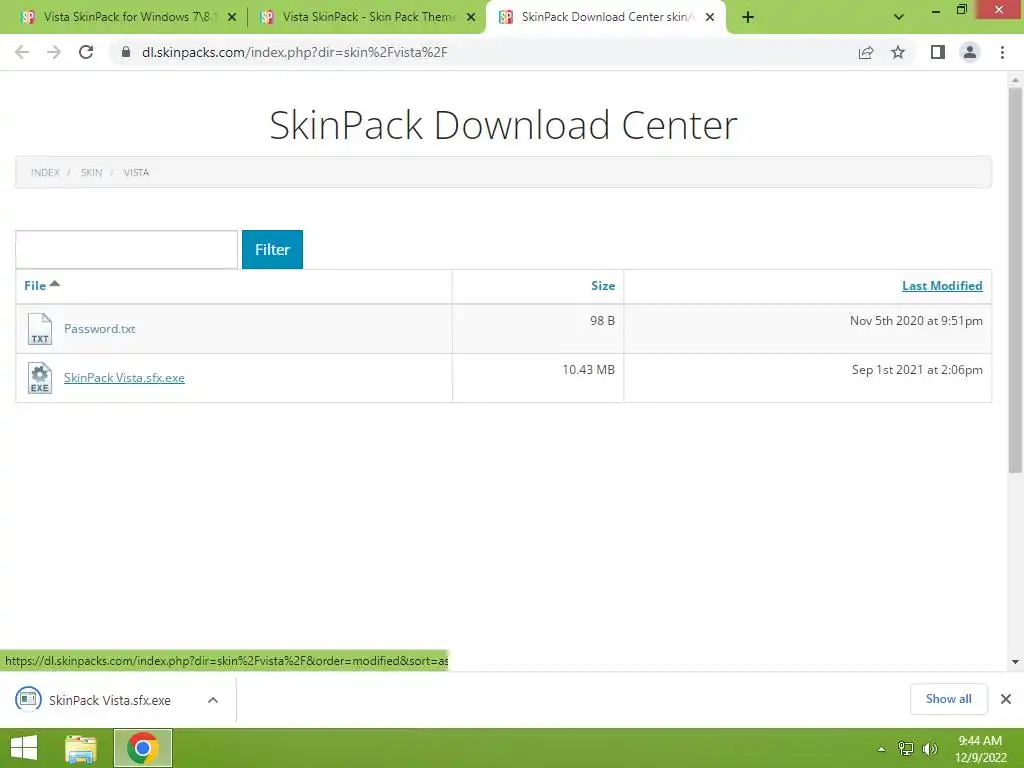
Task: Click the download file icon in downloads bar
Action: (28, 699)
